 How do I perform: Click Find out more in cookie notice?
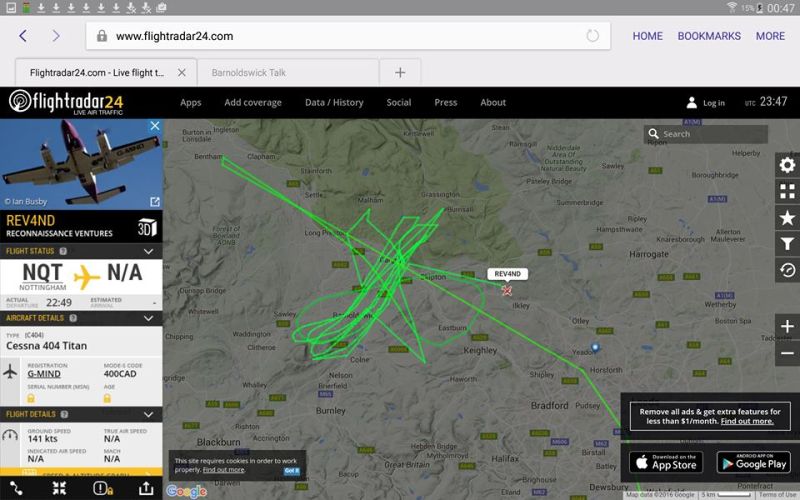coord(223,470)
